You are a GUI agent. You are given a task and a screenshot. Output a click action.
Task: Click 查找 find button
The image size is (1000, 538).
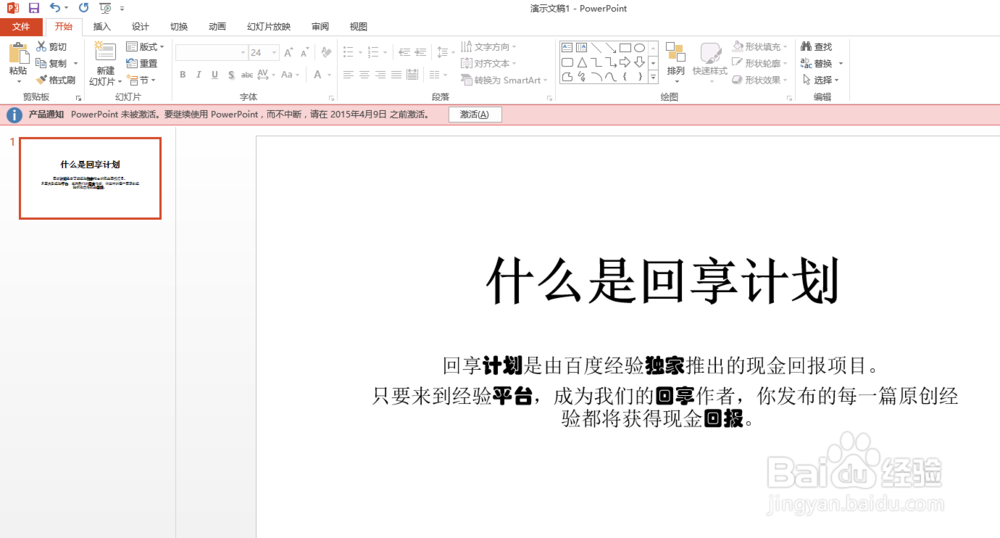point(816,47)
